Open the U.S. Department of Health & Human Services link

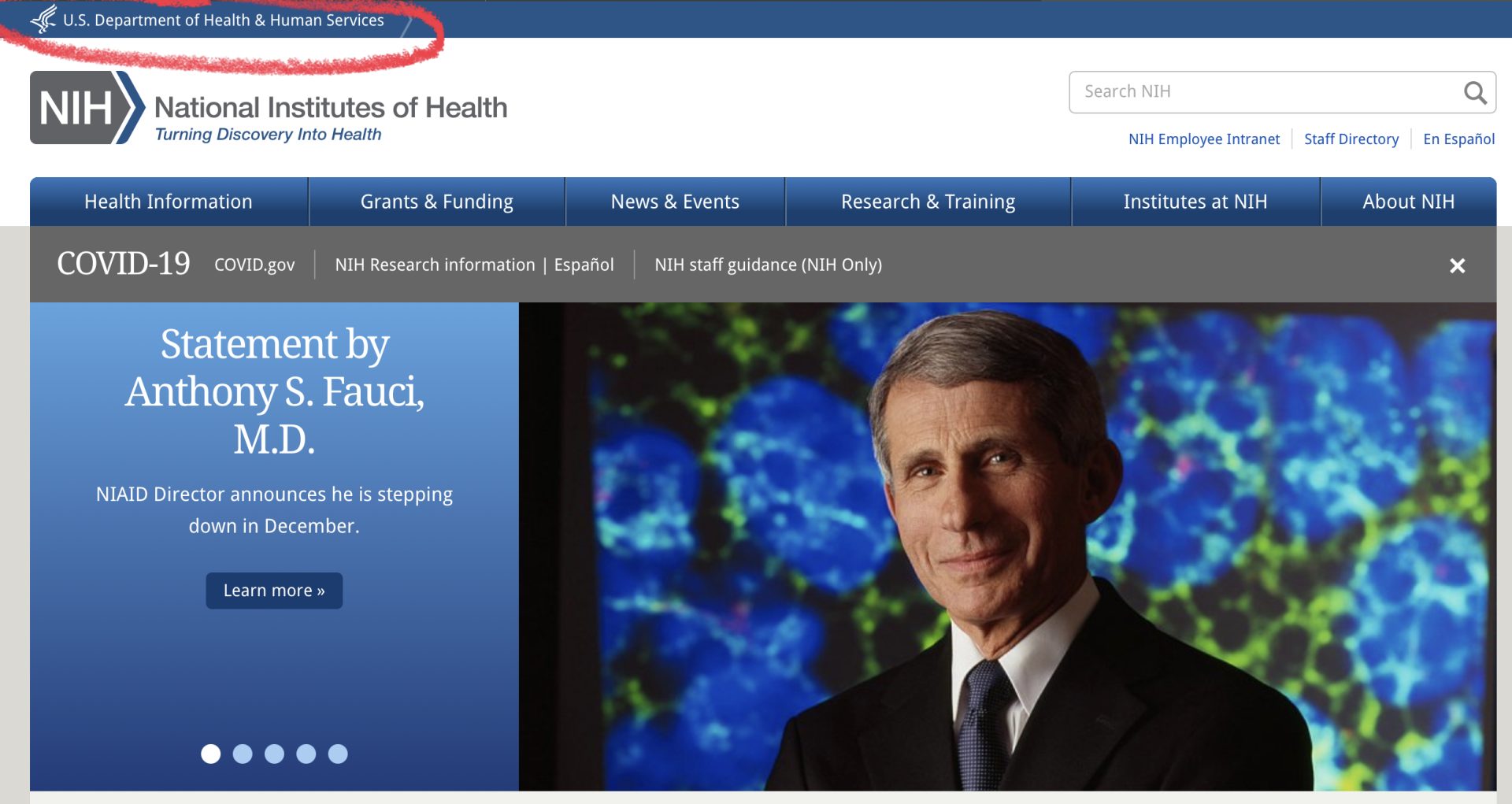pos(224,20)
